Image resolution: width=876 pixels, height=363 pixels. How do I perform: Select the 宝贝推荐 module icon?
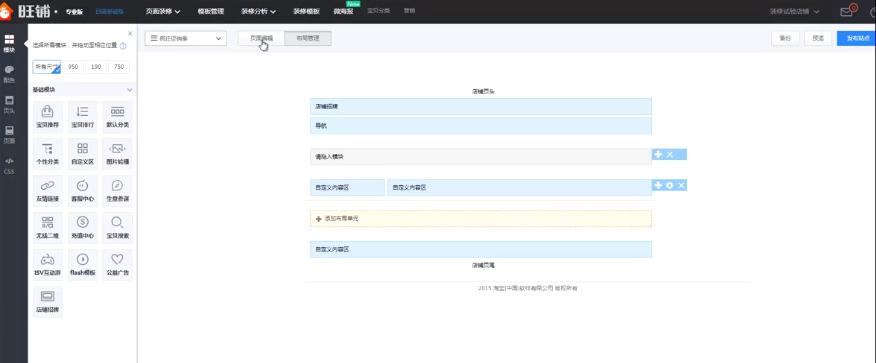tap(48, 116)
